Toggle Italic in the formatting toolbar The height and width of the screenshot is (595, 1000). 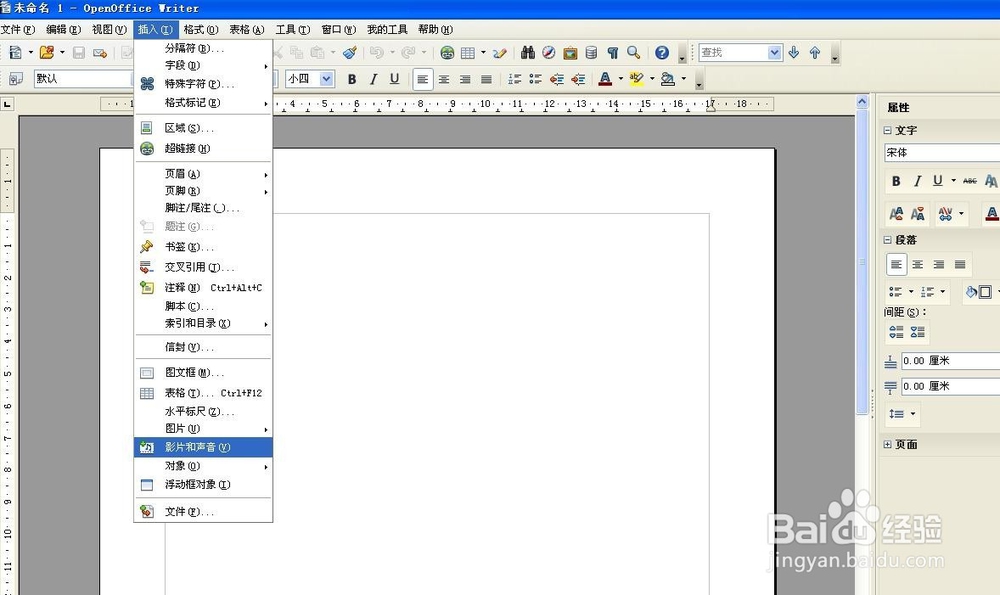[x=373, y=79]
